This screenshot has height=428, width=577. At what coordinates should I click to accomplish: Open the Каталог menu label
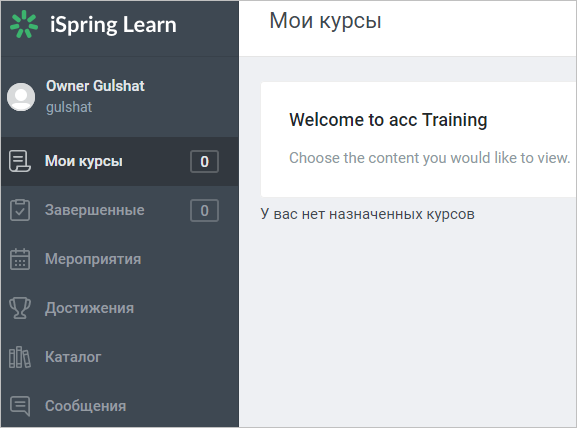click(x=73, y=357)
